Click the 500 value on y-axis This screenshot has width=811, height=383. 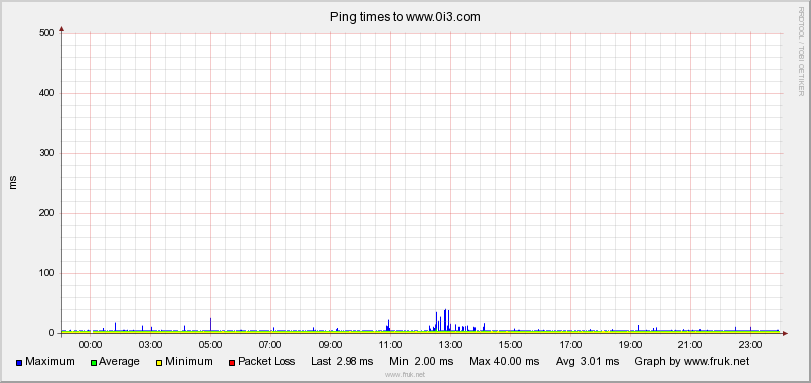tap(47, 33)
